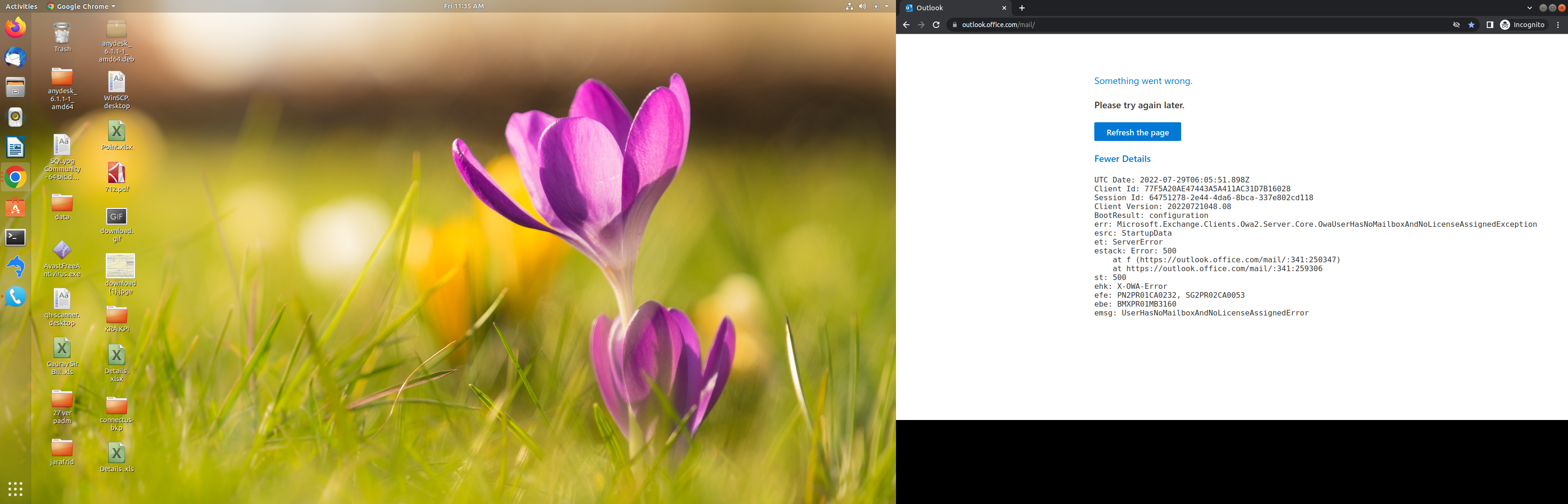
Task: Toggle Chrome's side panel
Action: [x=1490, y=25]
